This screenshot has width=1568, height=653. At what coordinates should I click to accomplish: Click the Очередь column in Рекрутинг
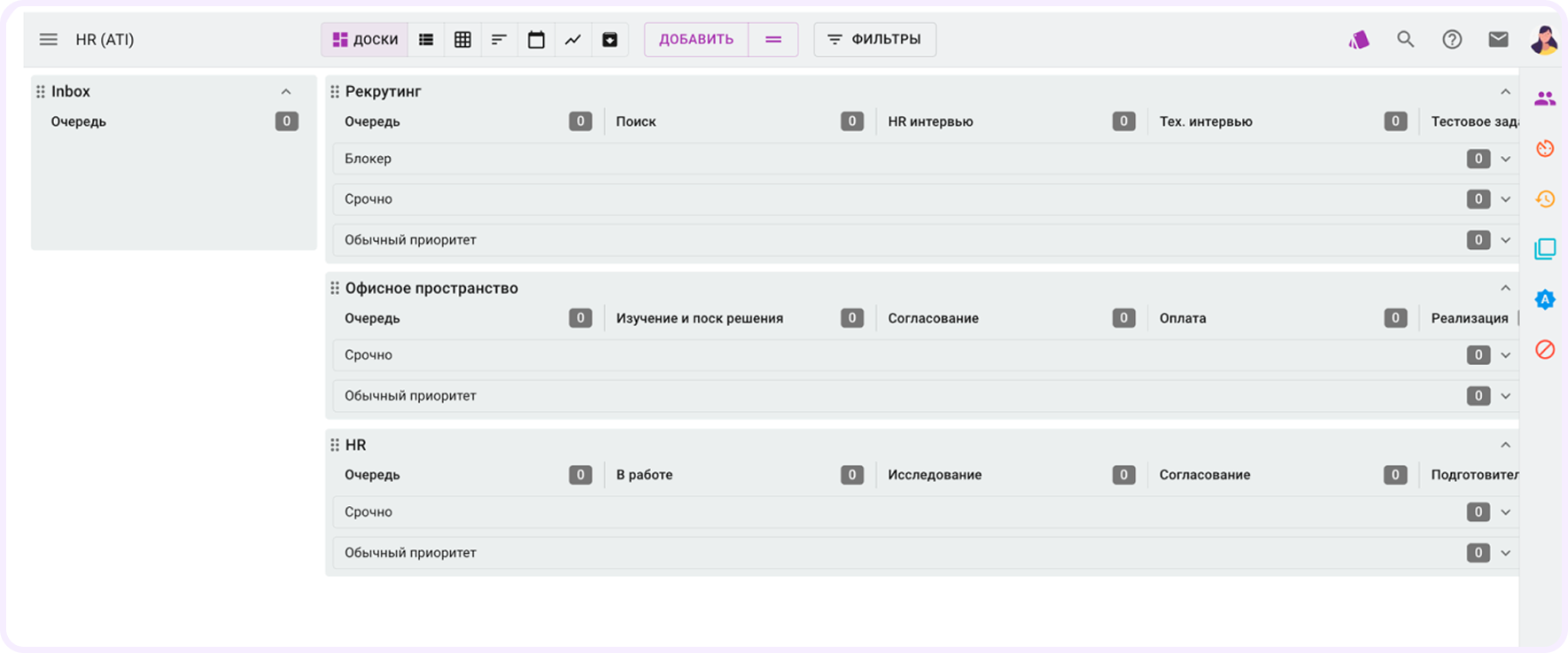pyautogui.click(x=372, y=121)
